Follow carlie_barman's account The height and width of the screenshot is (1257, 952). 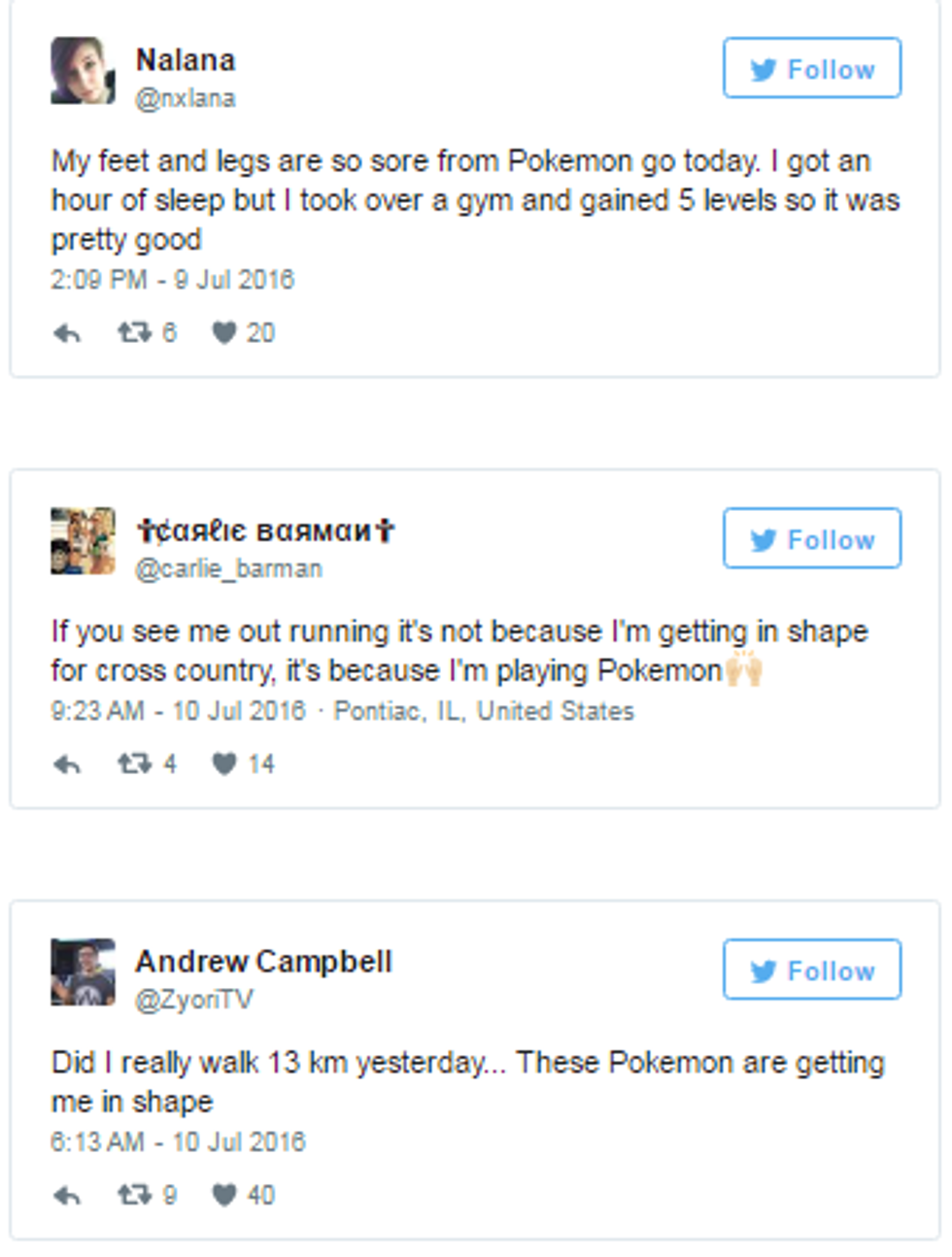coord(812,539)
